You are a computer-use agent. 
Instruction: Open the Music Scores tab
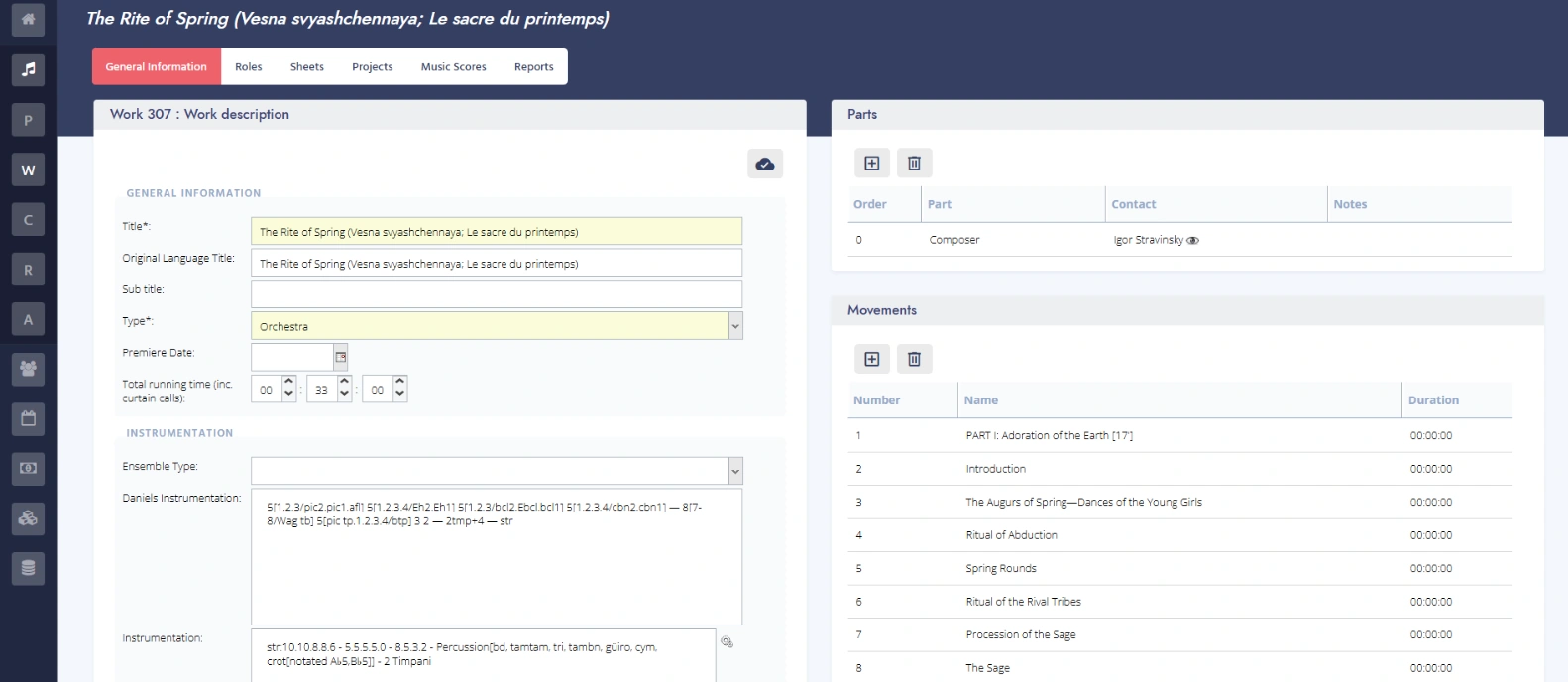click(x=453, y=67)
